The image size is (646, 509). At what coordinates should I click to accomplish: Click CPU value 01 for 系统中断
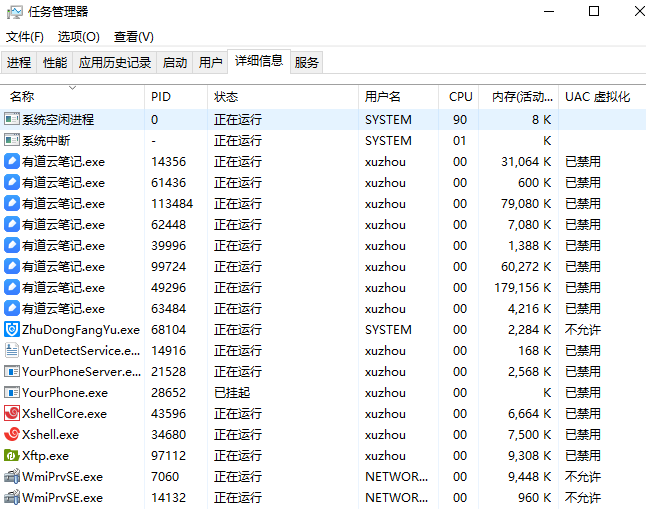tap(460, 141)
